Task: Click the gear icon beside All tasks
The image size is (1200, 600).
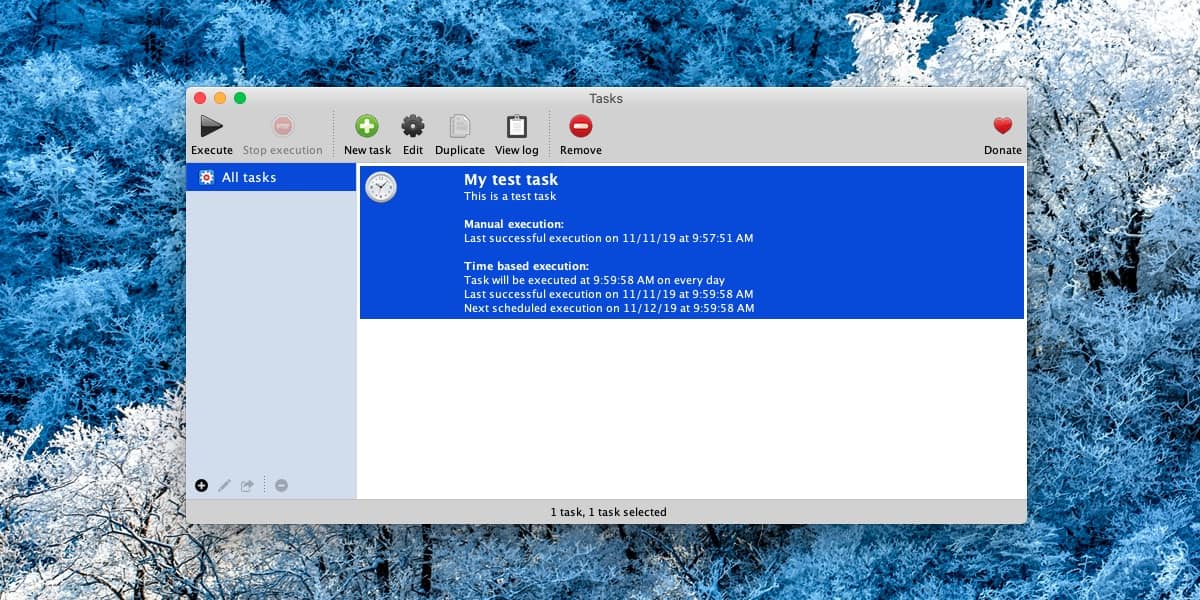Action: (x=206, y=177)
